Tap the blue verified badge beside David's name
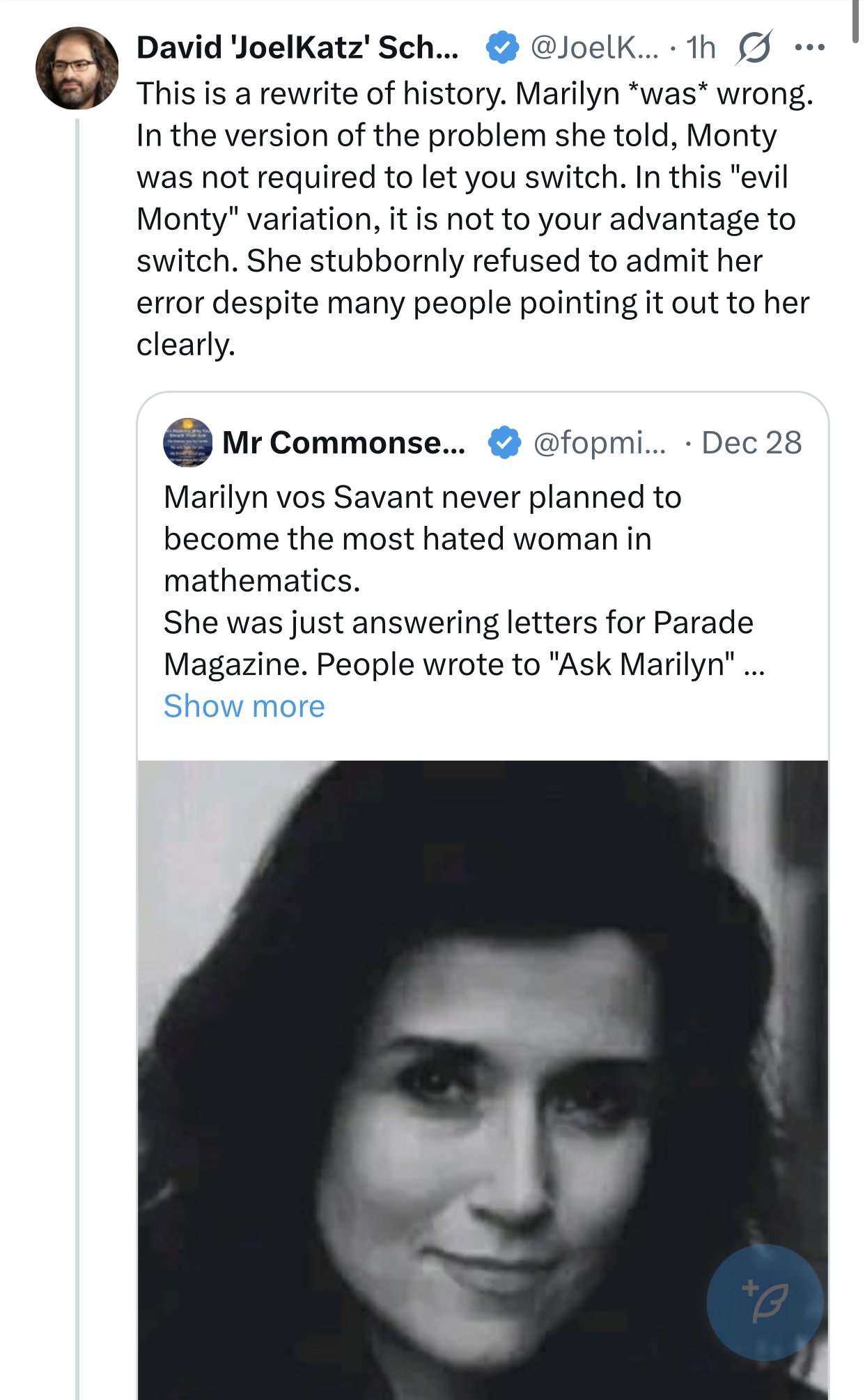 (501, 47)
